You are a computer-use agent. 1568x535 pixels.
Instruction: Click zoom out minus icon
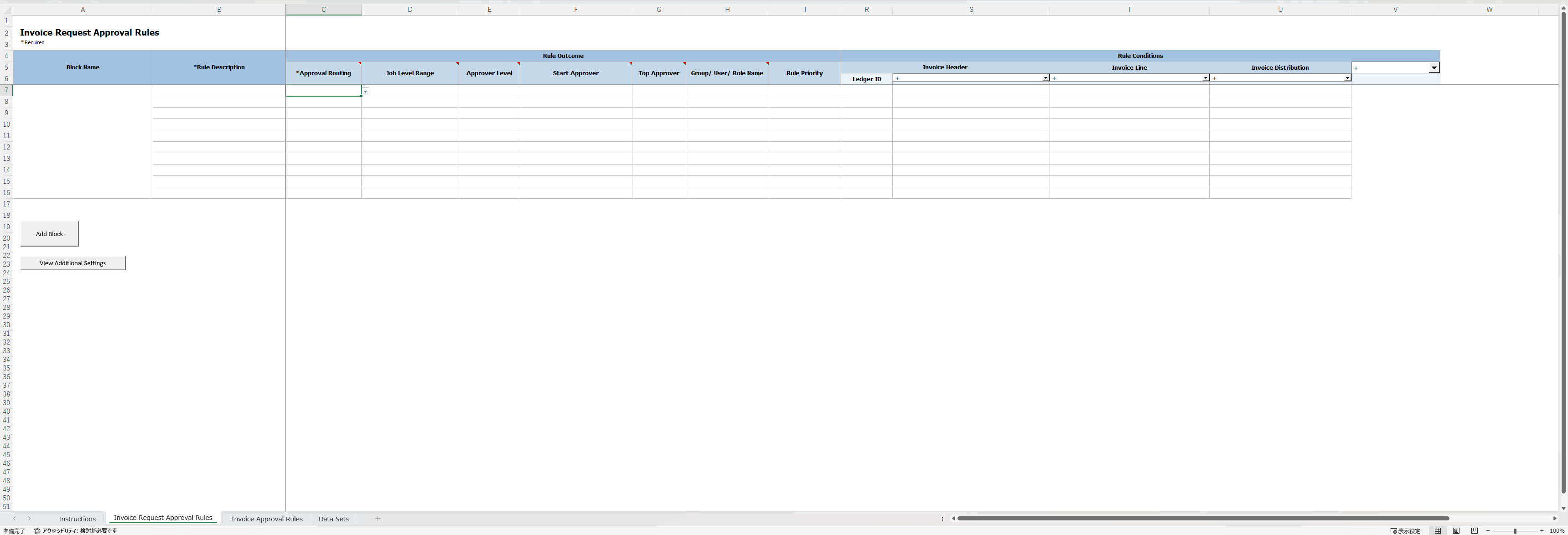(x=1488, y=531)
